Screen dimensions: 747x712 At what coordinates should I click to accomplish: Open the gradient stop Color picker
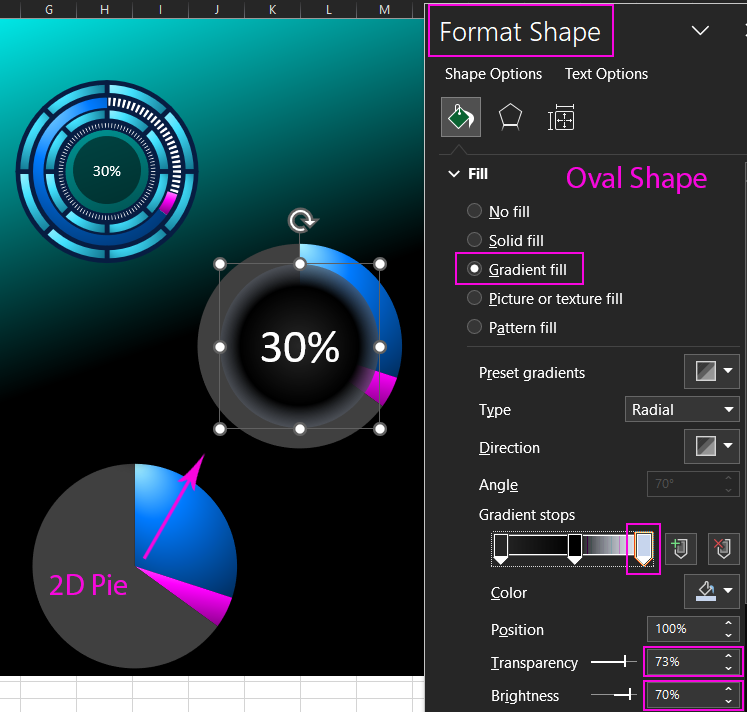coord(711,592)
